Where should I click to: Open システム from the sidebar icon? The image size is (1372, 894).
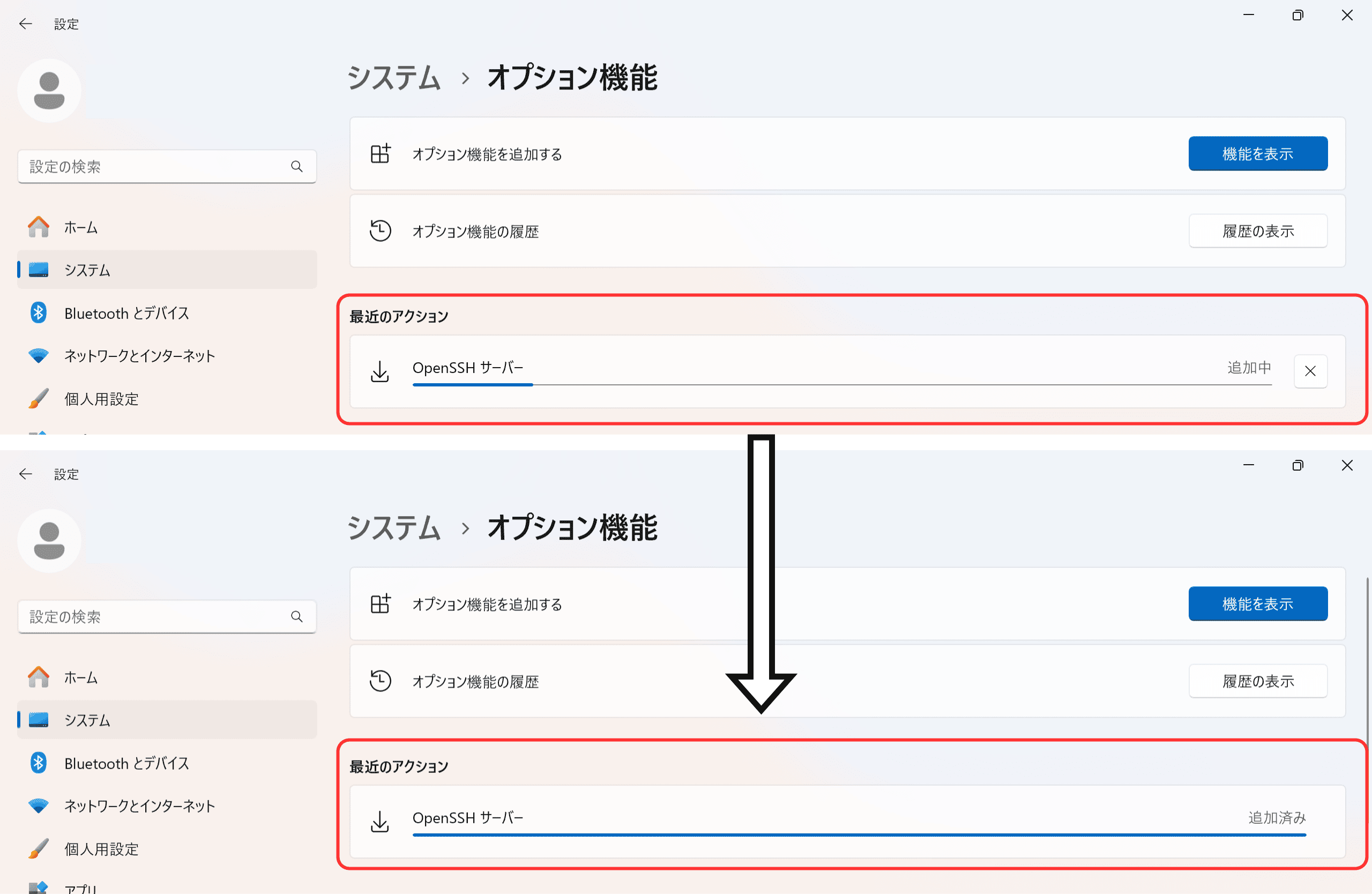(38, 269)
